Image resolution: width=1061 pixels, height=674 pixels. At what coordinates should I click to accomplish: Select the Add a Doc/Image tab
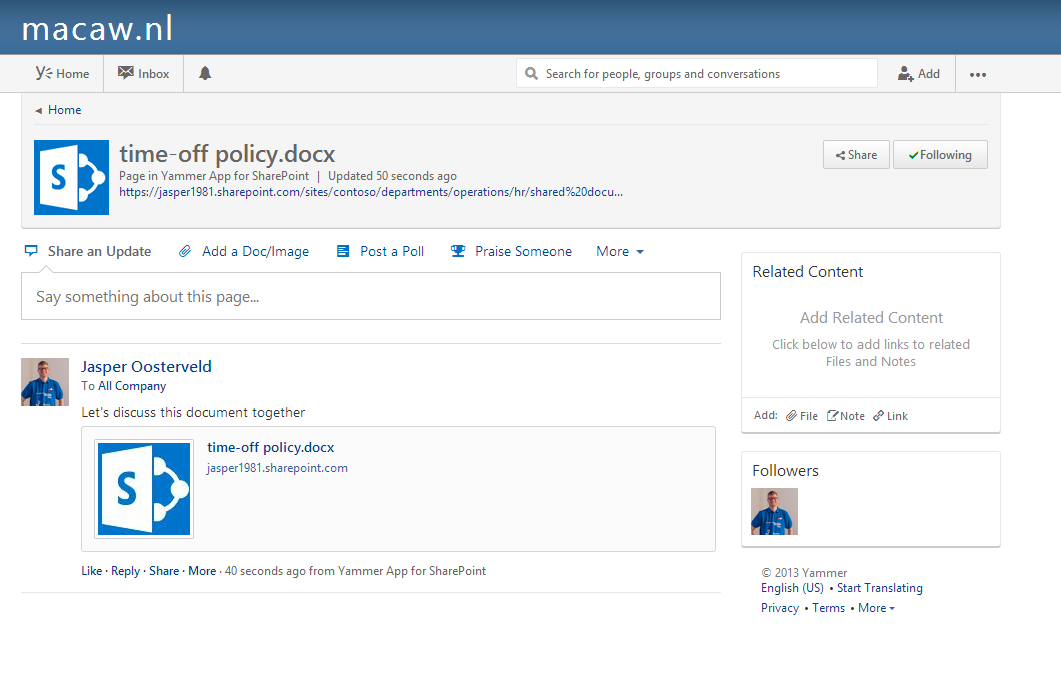244,251
